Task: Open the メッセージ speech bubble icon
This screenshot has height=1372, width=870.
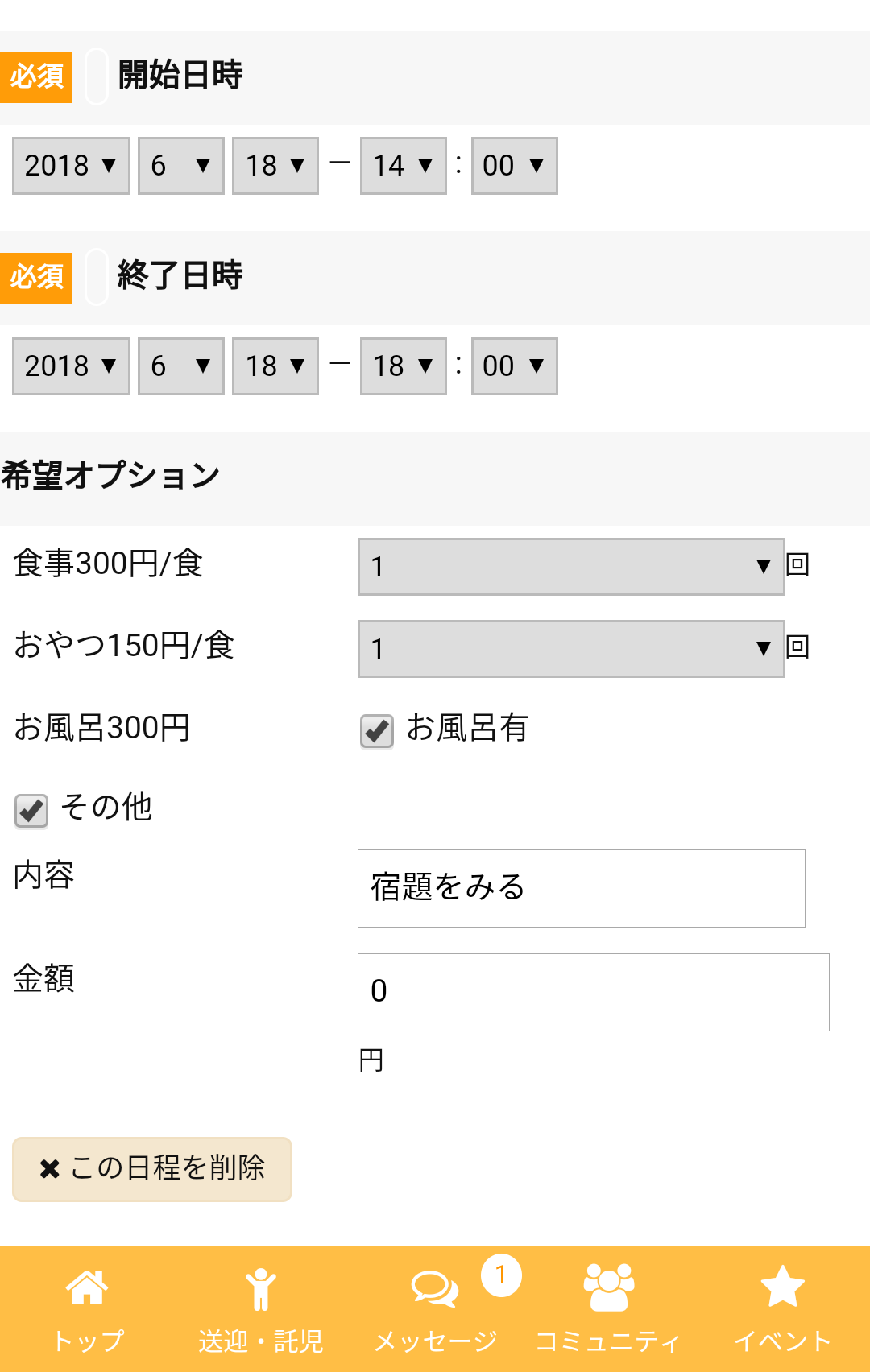Action: pos(435,1288)
